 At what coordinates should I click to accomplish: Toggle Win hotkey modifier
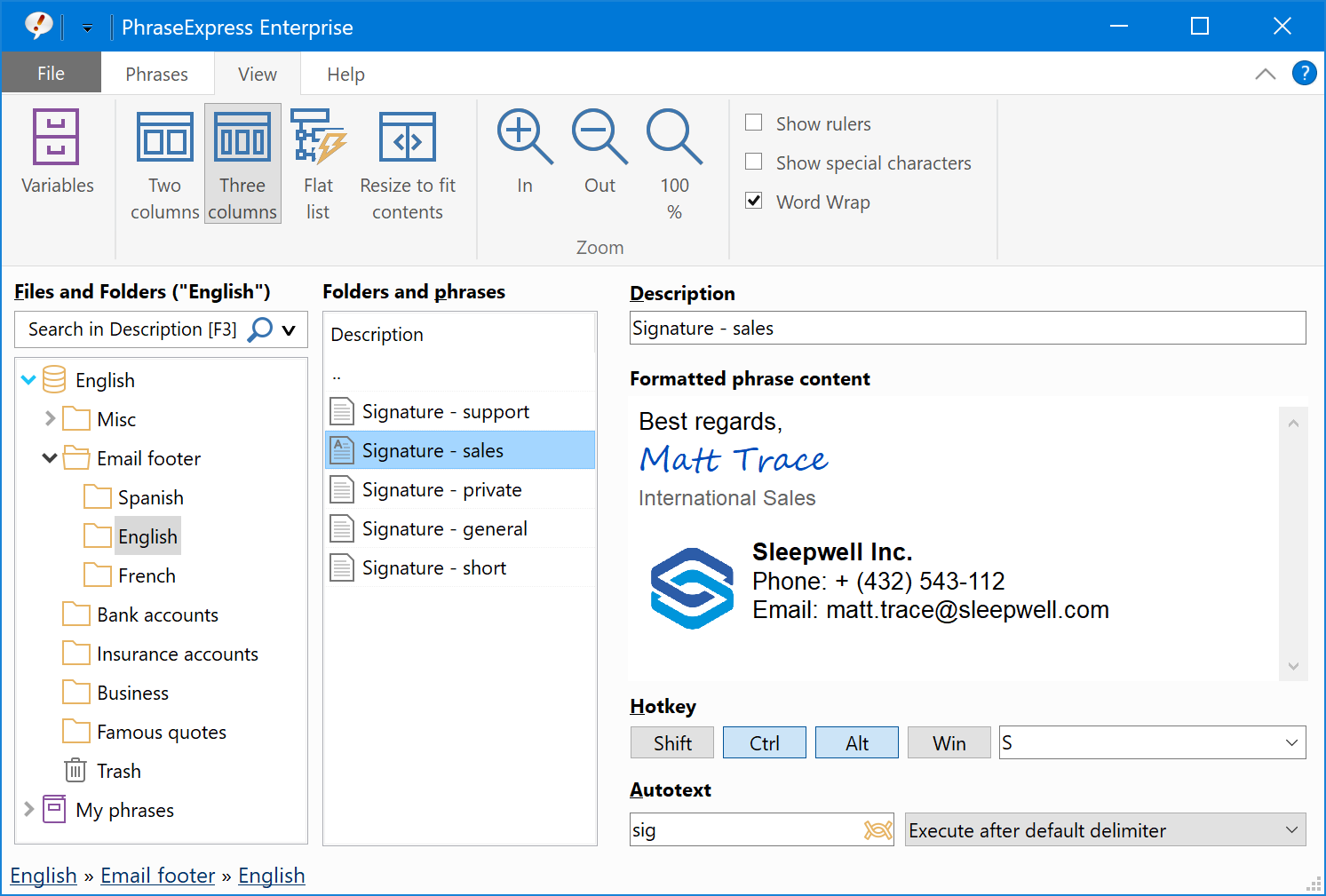pyautogui.click(x=949, y=742)
